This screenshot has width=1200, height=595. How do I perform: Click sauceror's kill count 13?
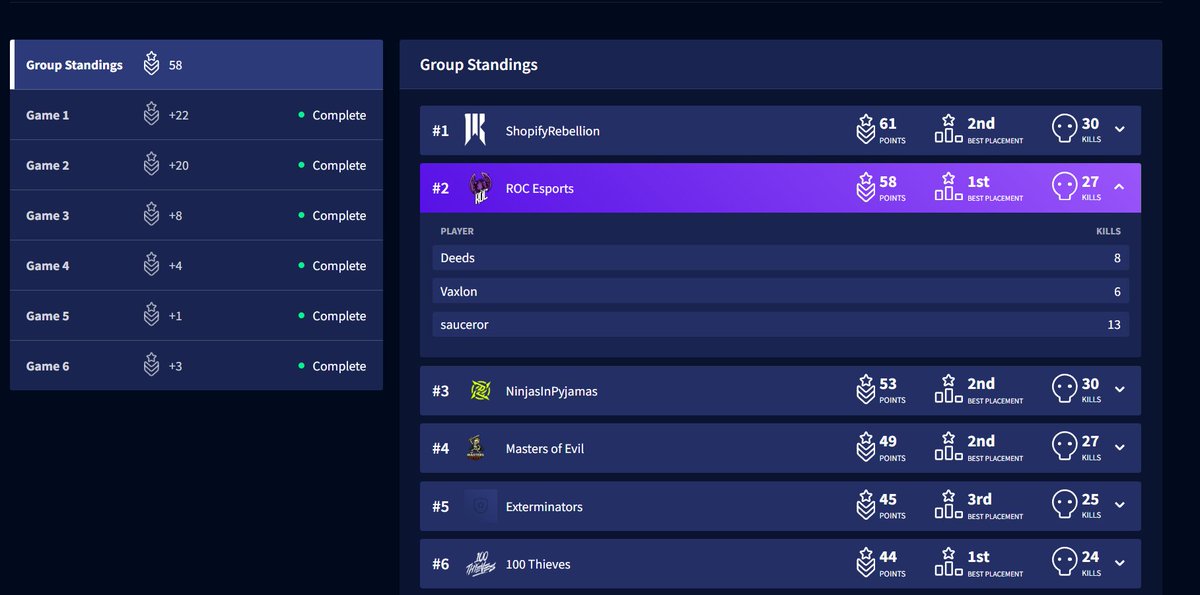(1113, 324)
